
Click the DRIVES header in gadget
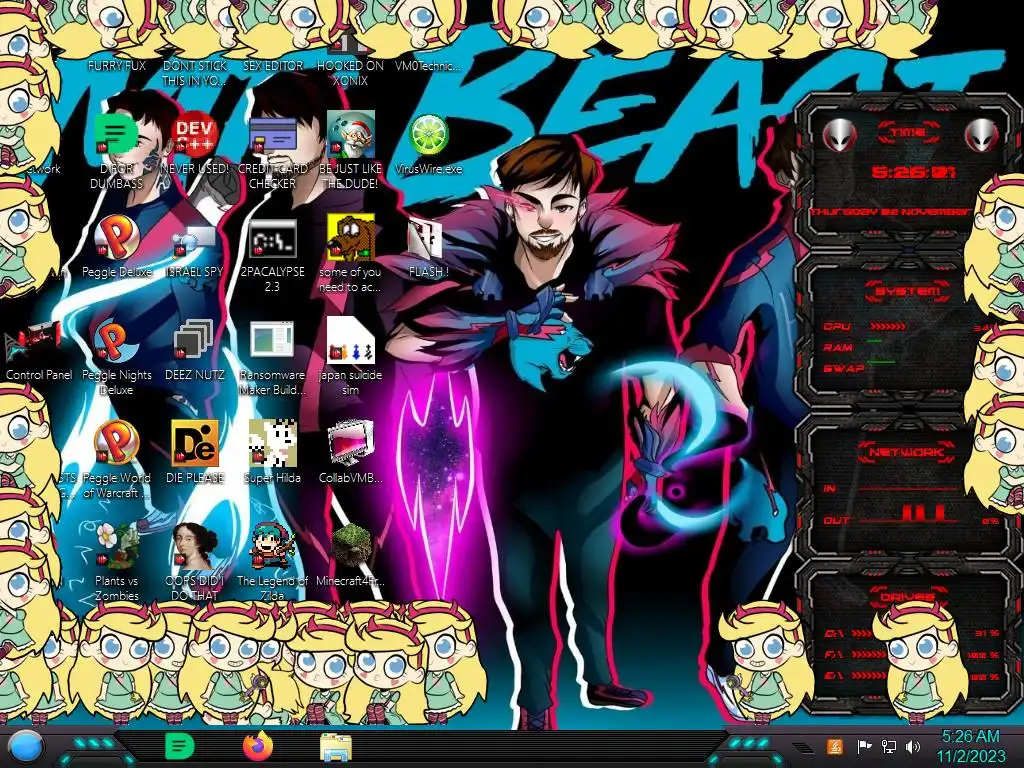[906, 597]
